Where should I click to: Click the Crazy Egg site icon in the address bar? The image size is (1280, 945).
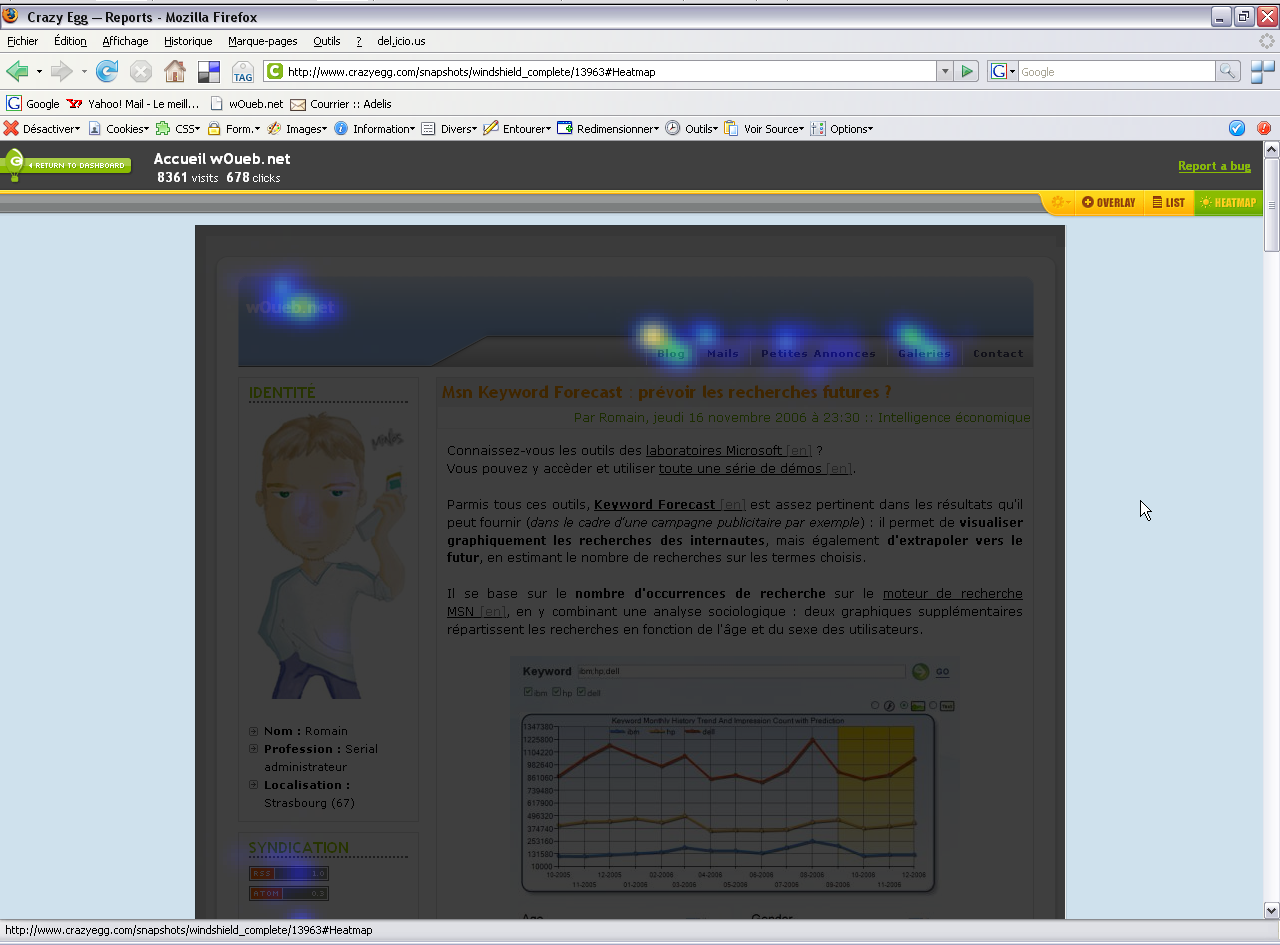[274, 71]
